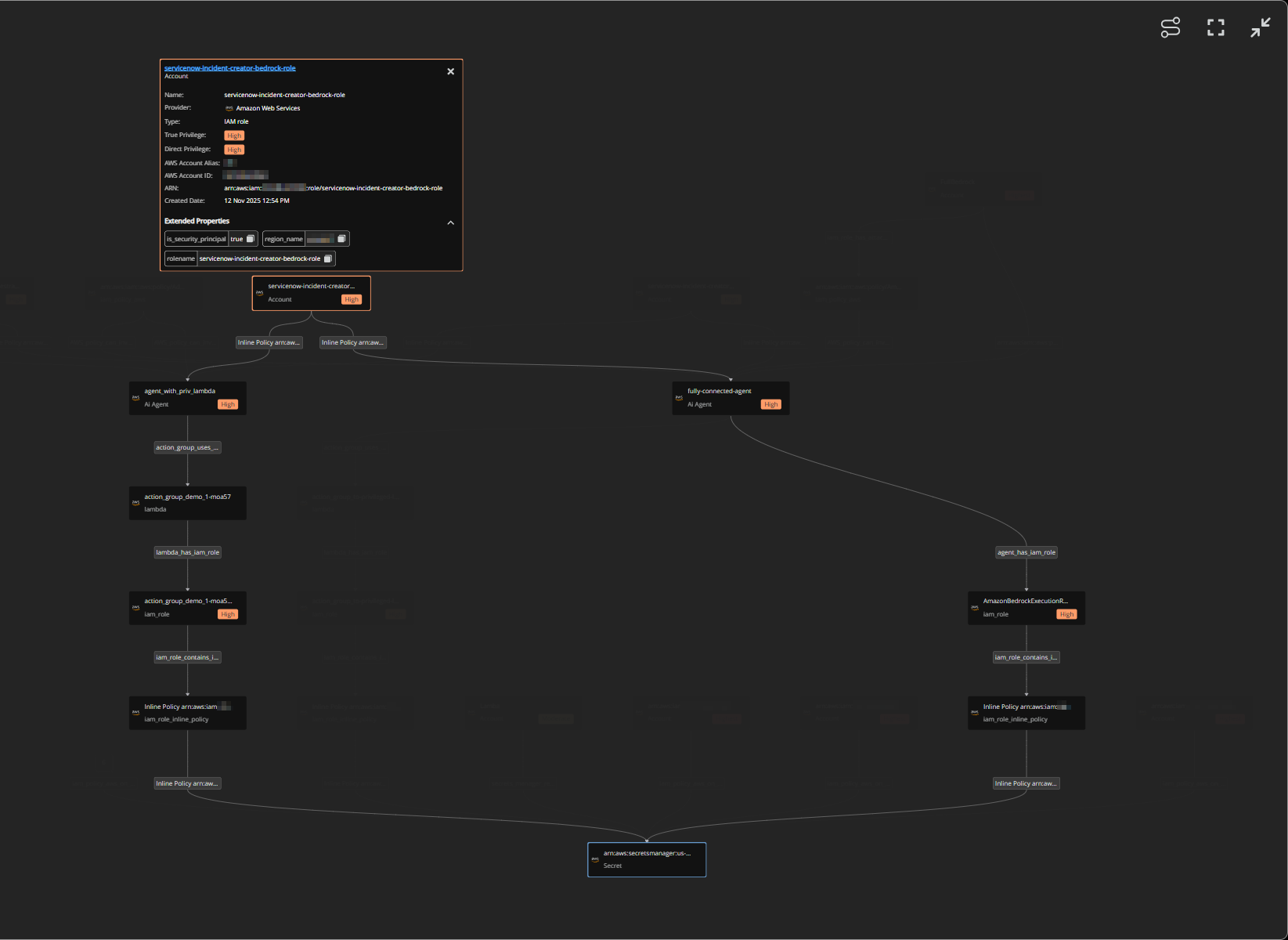Click the action_group_uses_ edge label

[x=188, y=447]
